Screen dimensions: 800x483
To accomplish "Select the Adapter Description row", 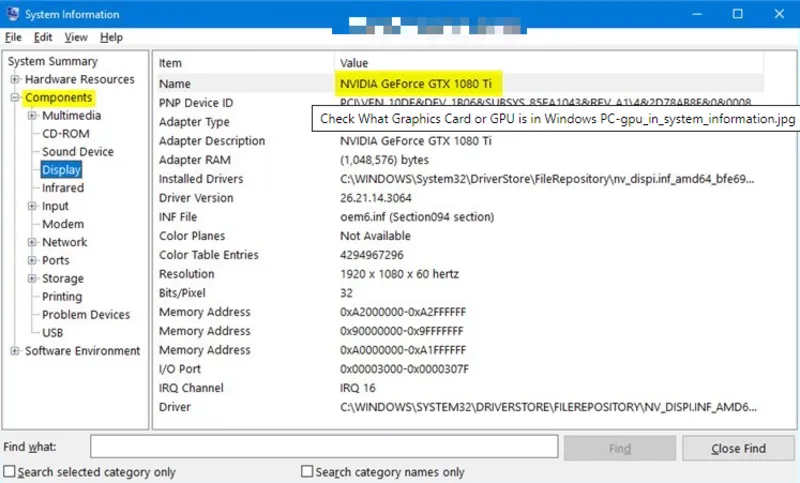I will tap(459, 141).
